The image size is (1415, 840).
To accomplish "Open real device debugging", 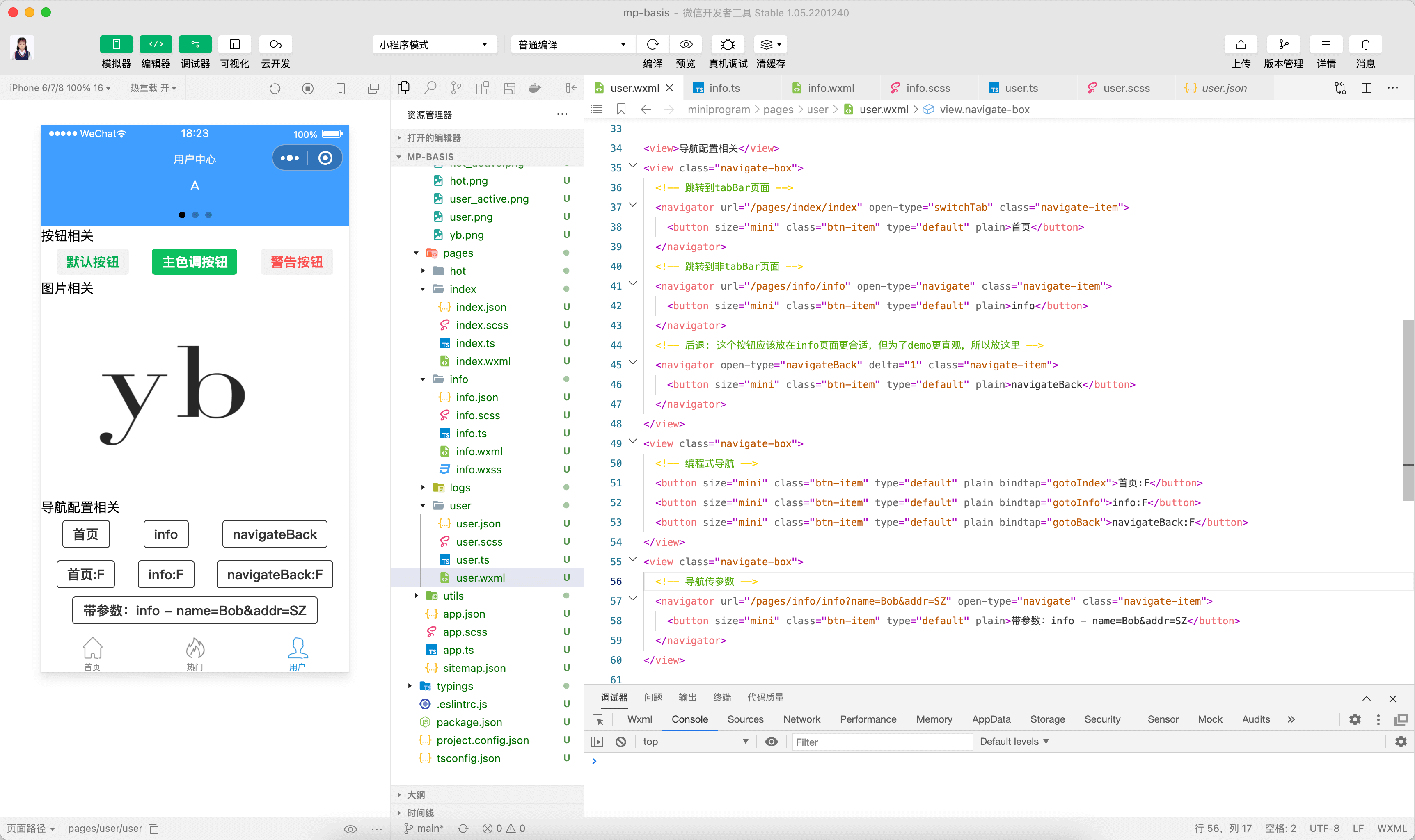I will 728,45.
